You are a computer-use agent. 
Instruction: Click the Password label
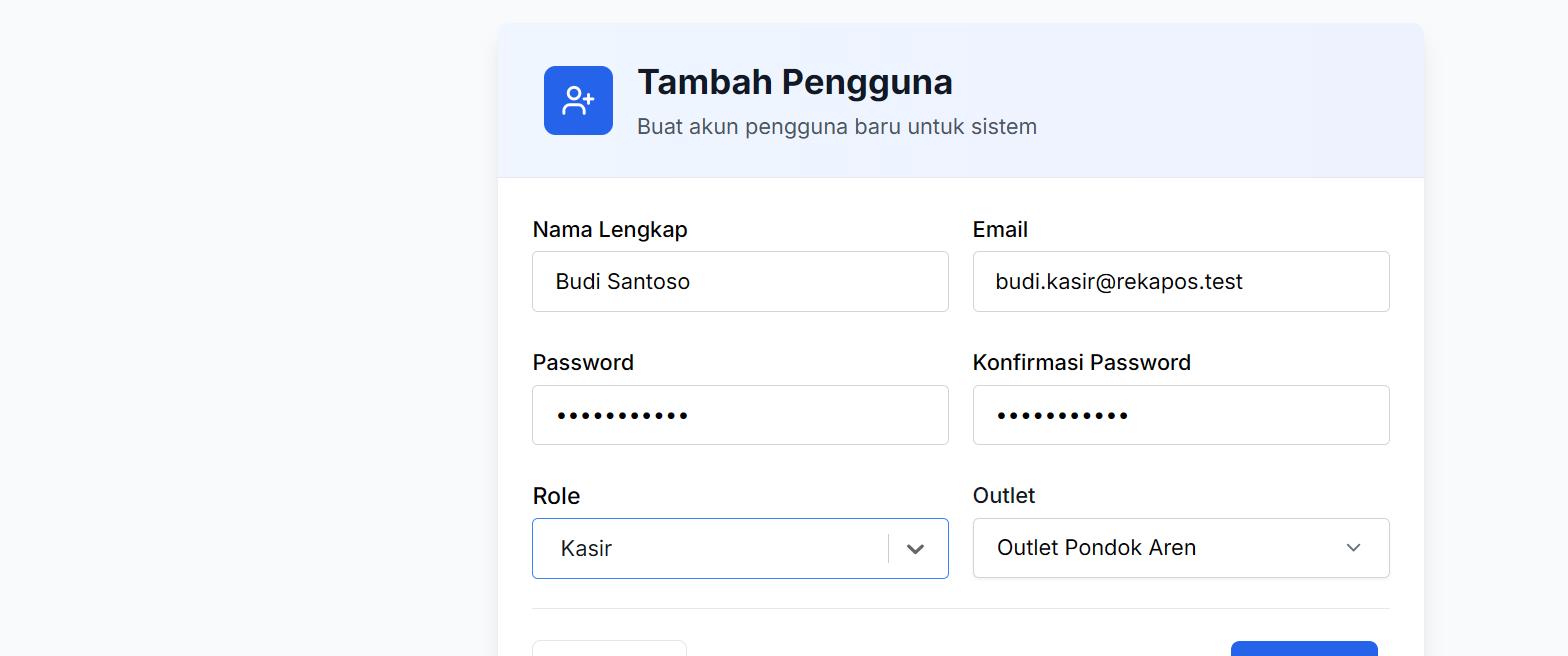click(583, 362)
